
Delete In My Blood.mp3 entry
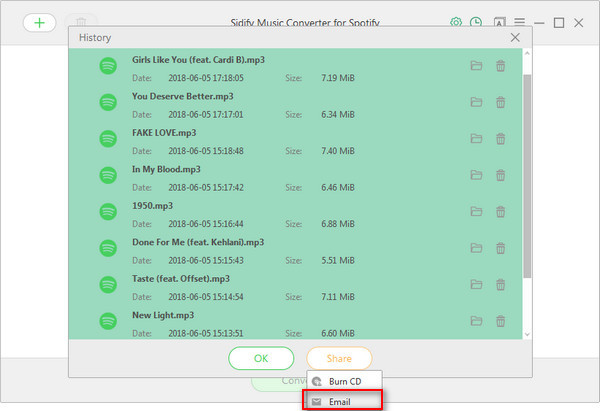click(500, 175)
